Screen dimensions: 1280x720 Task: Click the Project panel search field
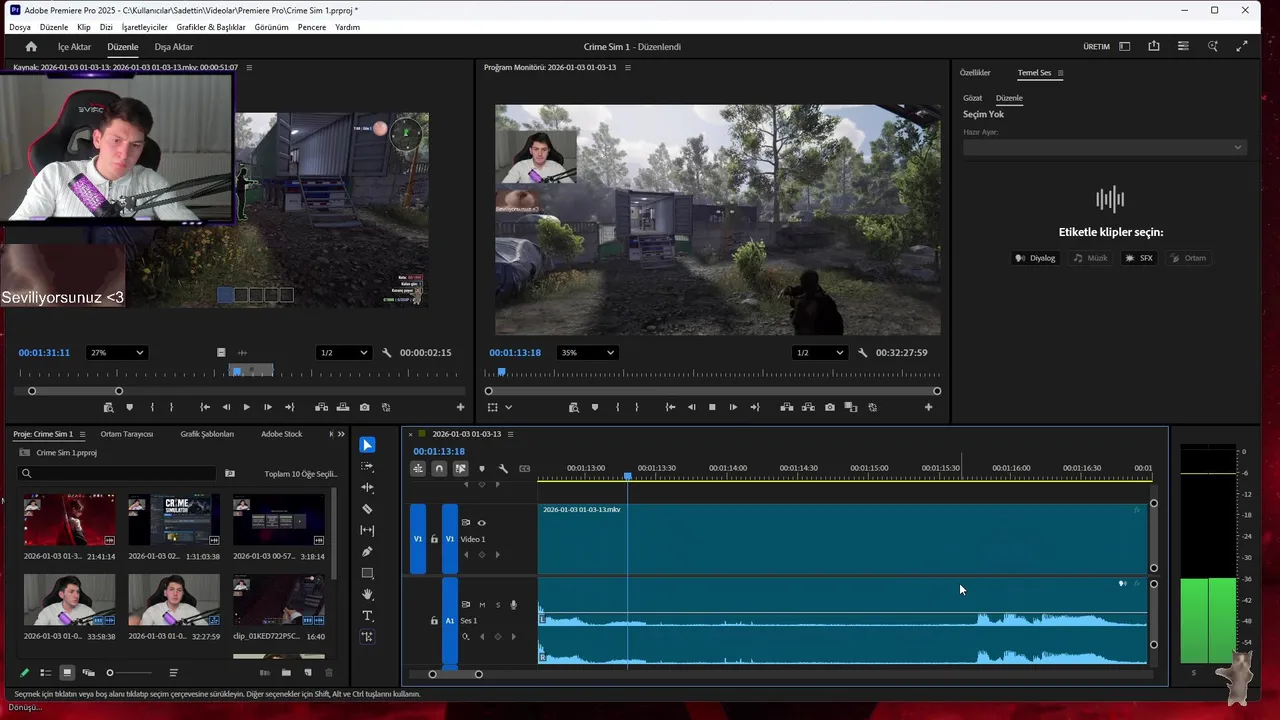tap(117, 473)
